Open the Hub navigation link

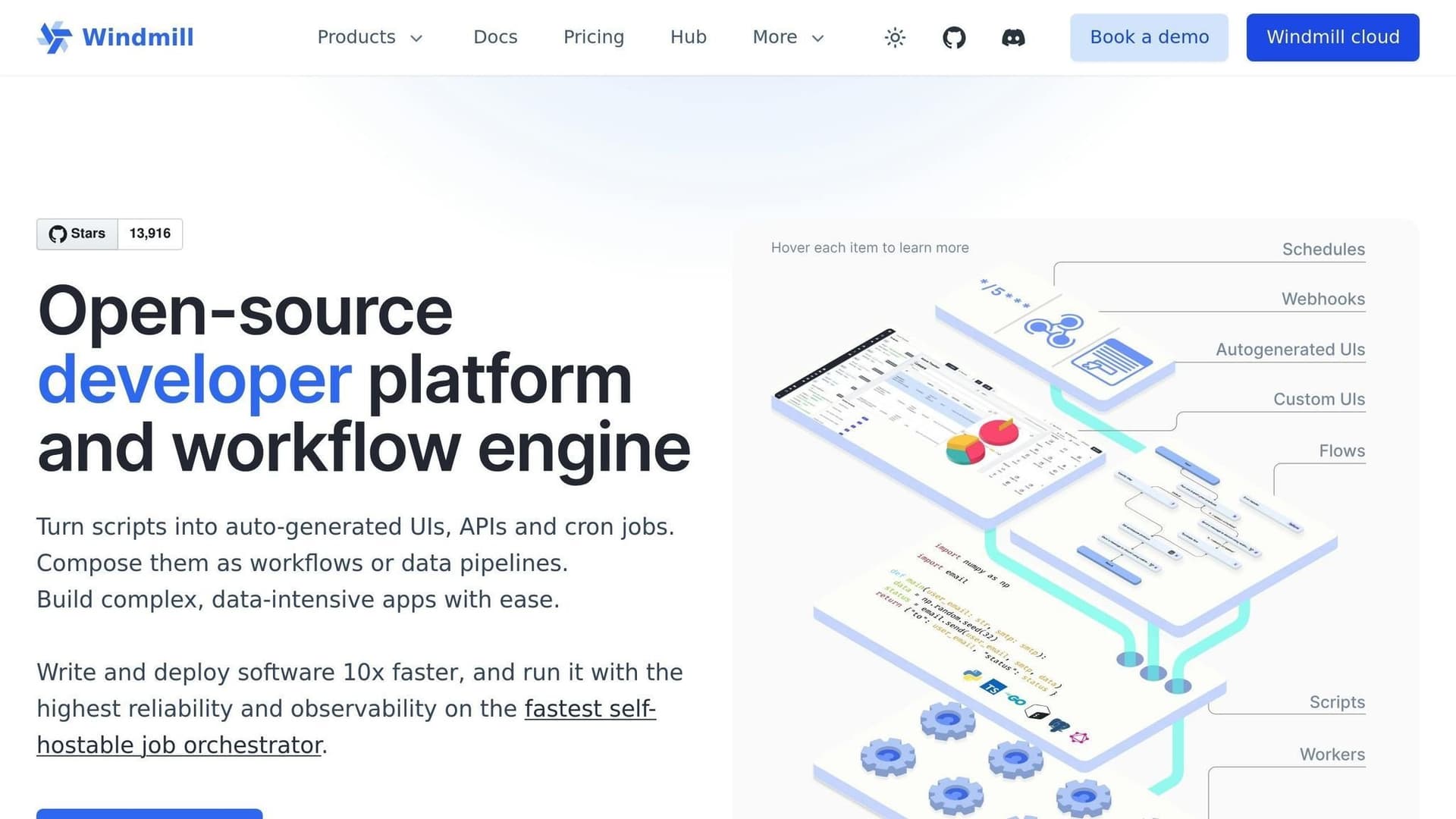tap(688, 37)
